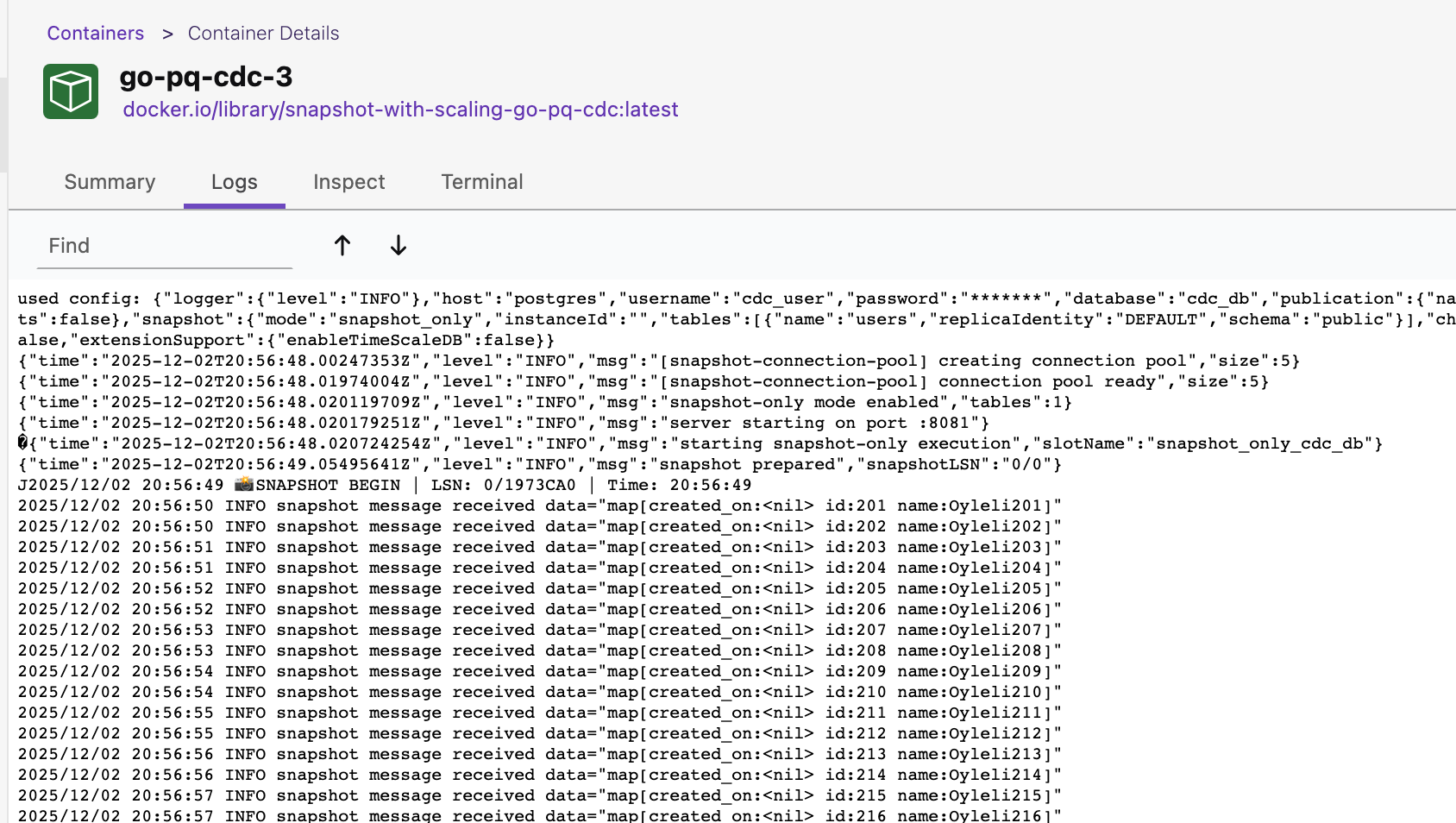The image size is (1456, 823).
Task: Open the Inspect tab
Action: [348, 182]
